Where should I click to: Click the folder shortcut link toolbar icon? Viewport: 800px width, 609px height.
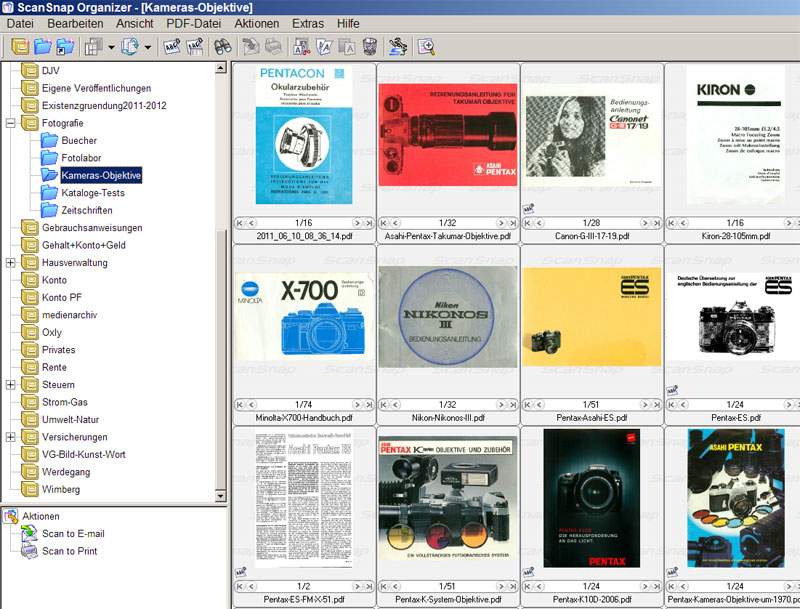coord(65,46)
